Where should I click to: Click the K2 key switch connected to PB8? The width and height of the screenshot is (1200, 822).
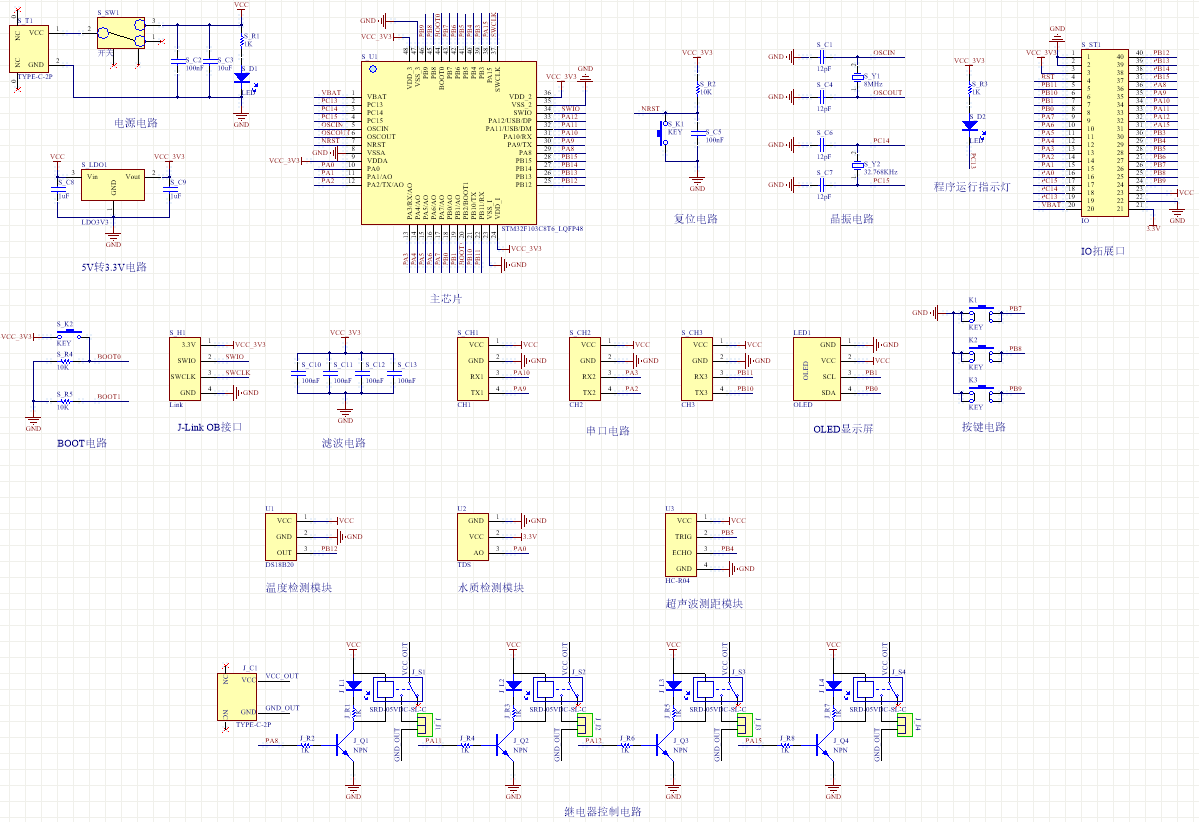coord(983,353)
